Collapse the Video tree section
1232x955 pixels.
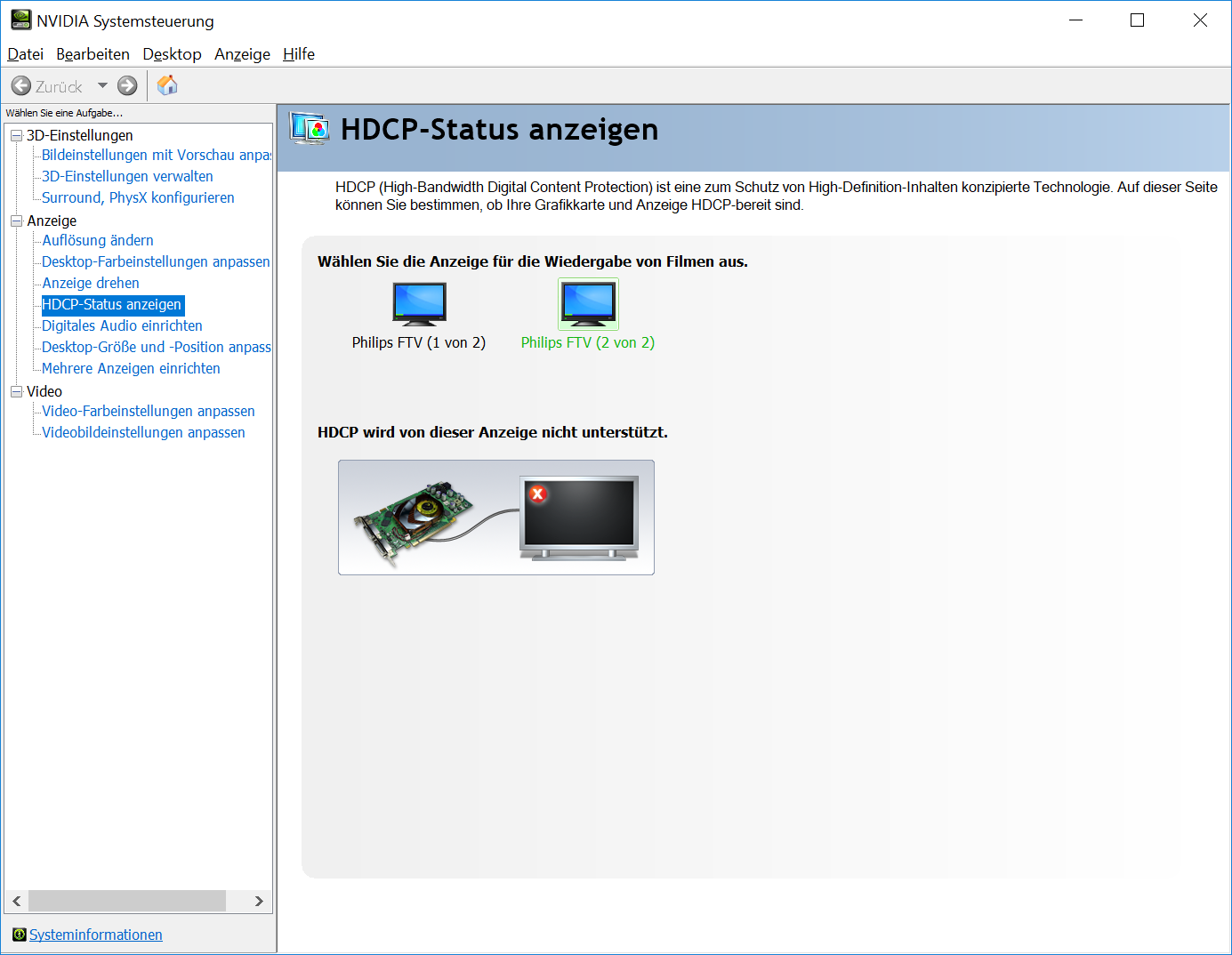pyautogui.click(x=15, y=390)
